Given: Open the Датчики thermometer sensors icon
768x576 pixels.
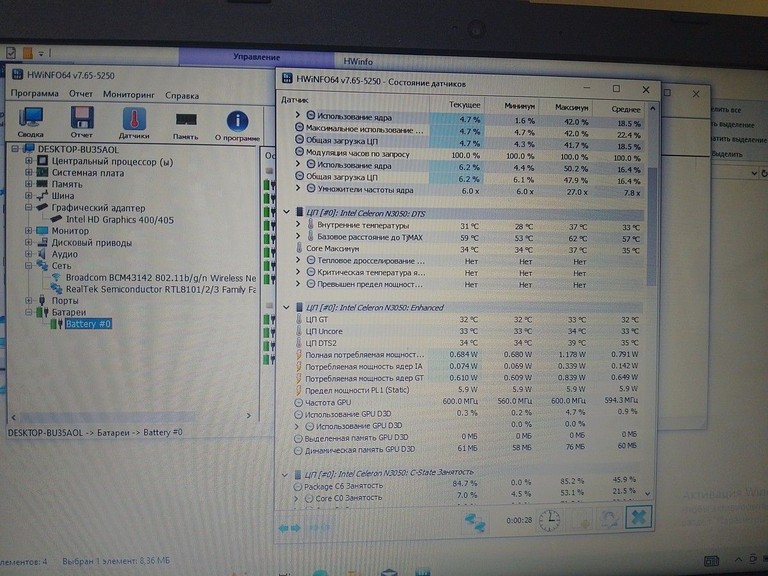Looking at the screenshot, I should (x=134, y=119).
